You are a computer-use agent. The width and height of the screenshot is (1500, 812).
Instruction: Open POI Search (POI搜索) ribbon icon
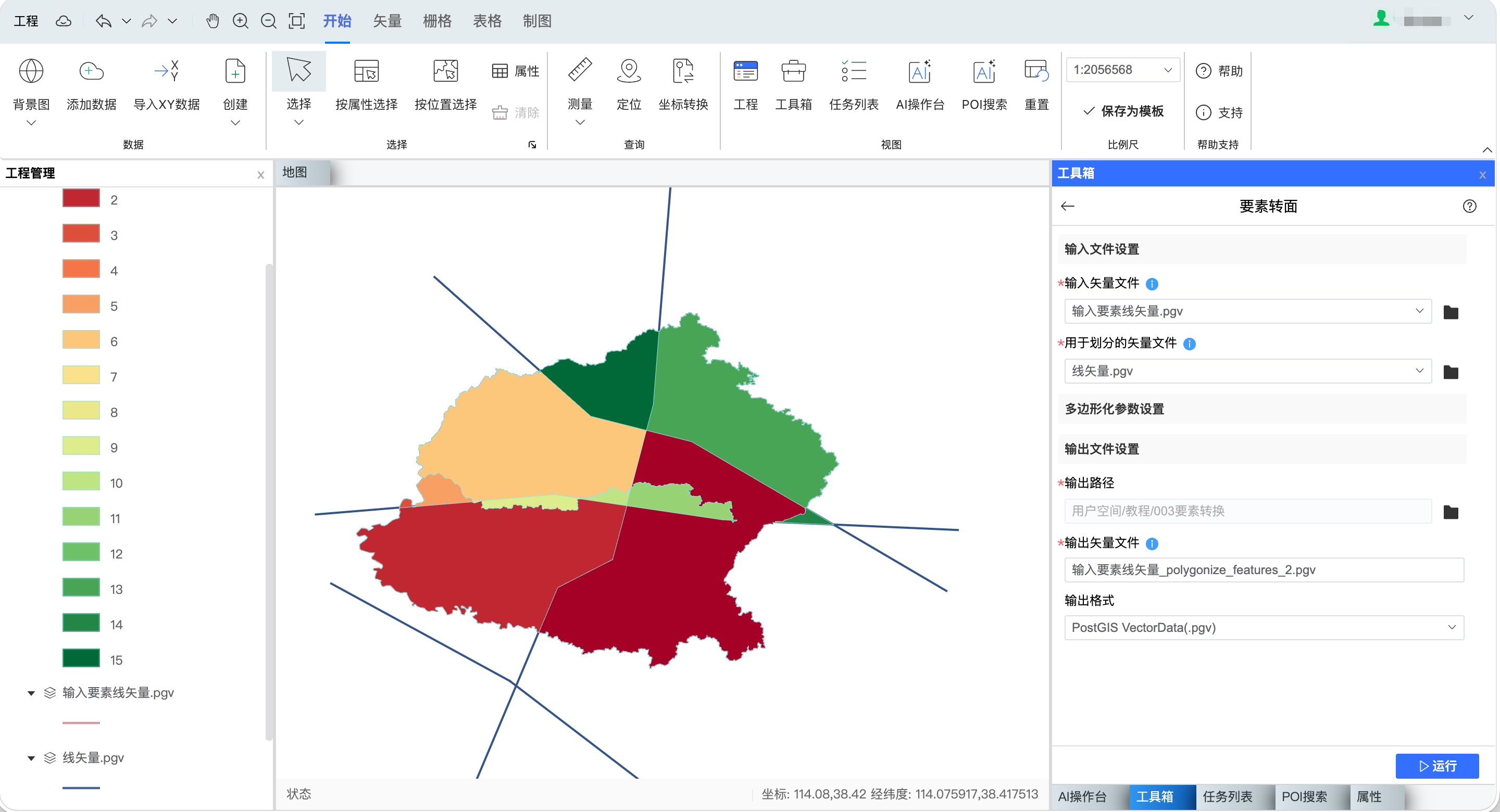click(984, 72)
